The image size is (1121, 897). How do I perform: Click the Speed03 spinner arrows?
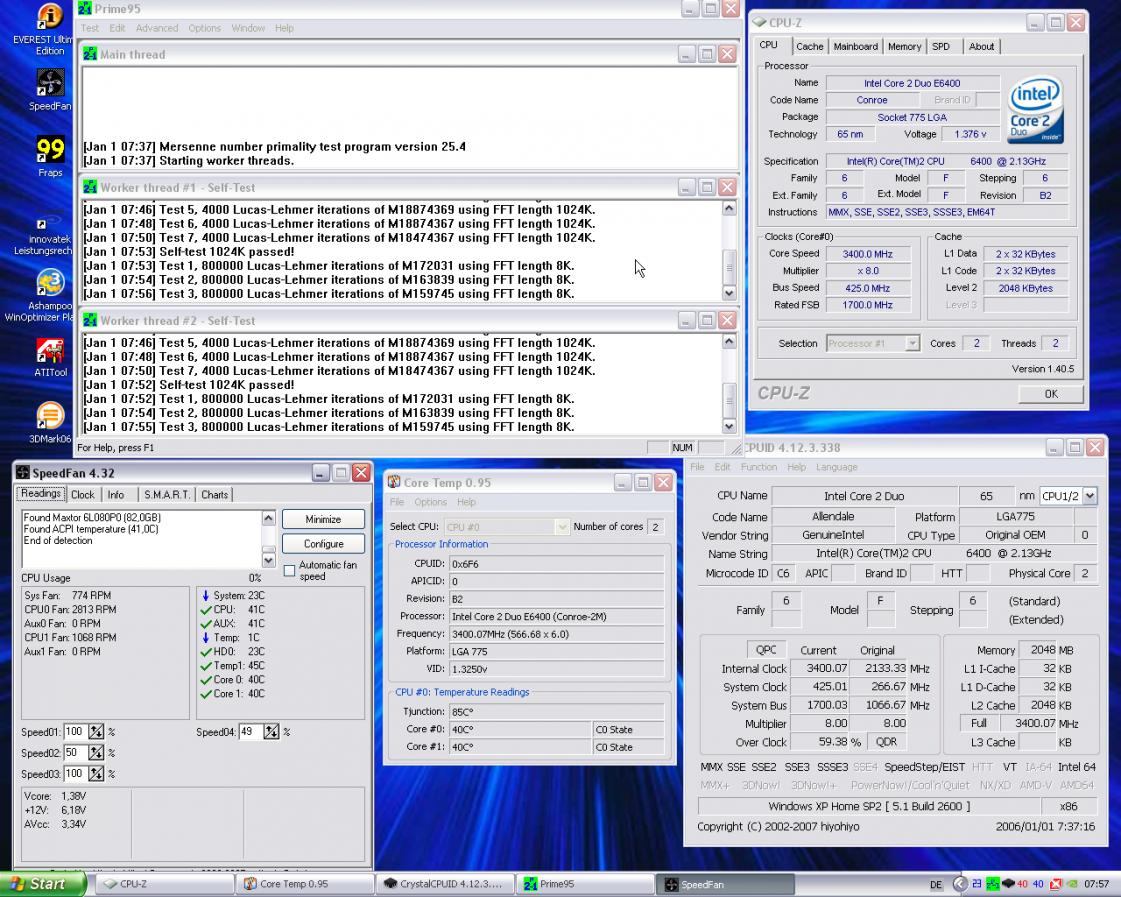tap(96, 773)
